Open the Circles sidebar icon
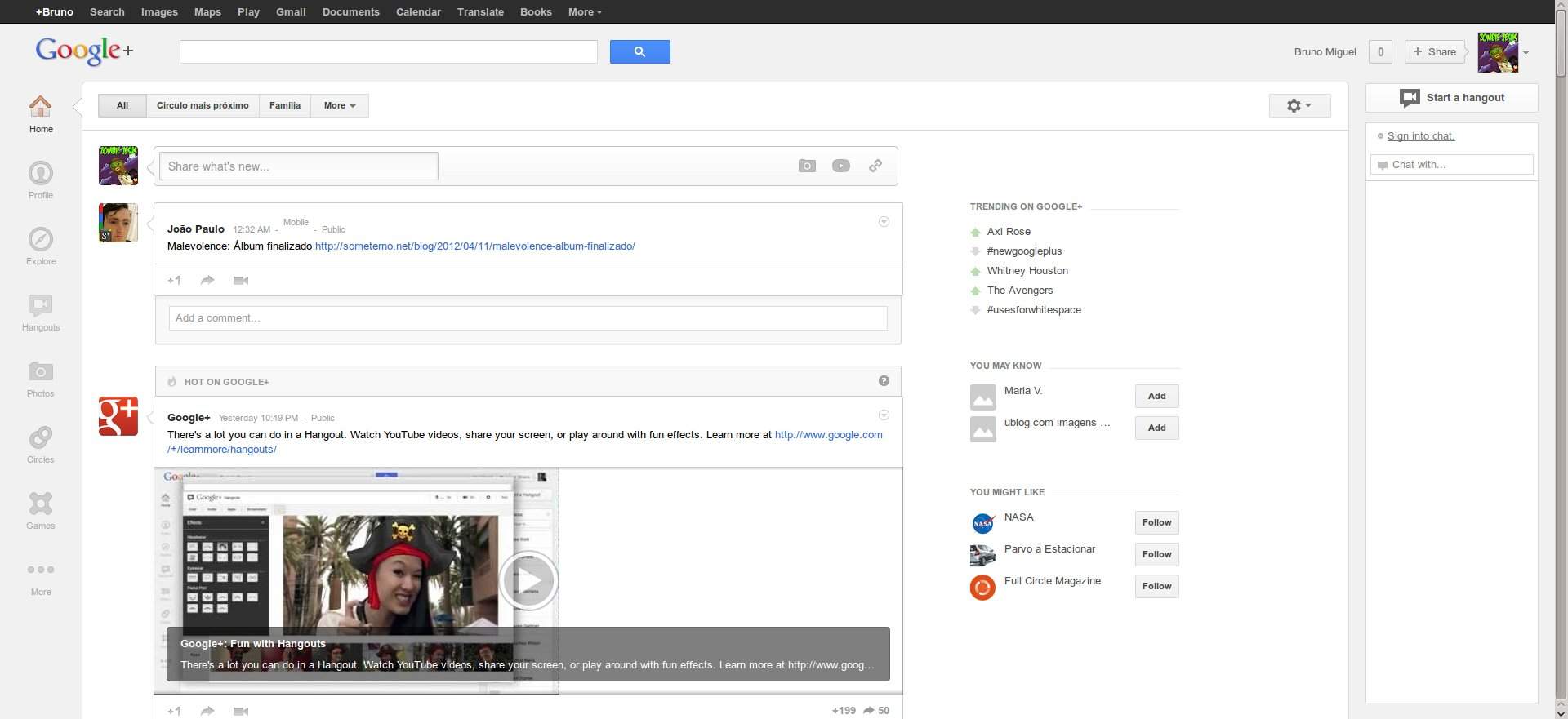The width and height of the screenshot is (1568, 719). [40, 437]
